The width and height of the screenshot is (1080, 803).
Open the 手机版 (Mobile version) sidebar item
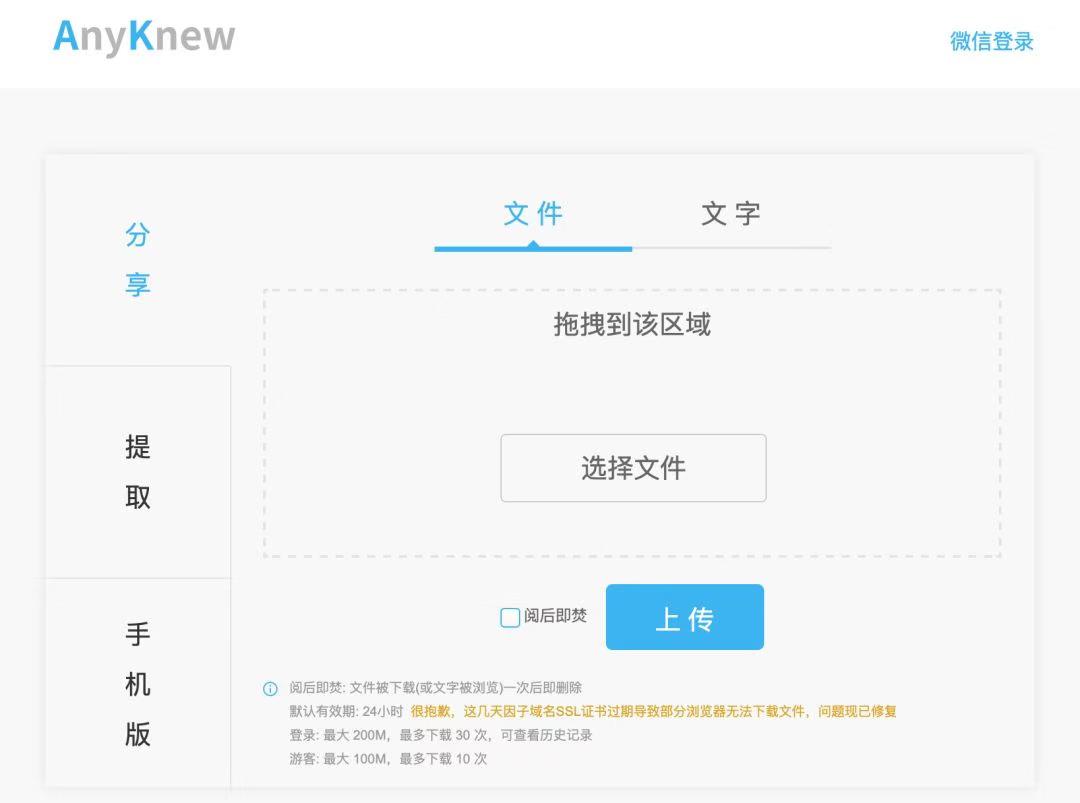click(x=140, y=684)
